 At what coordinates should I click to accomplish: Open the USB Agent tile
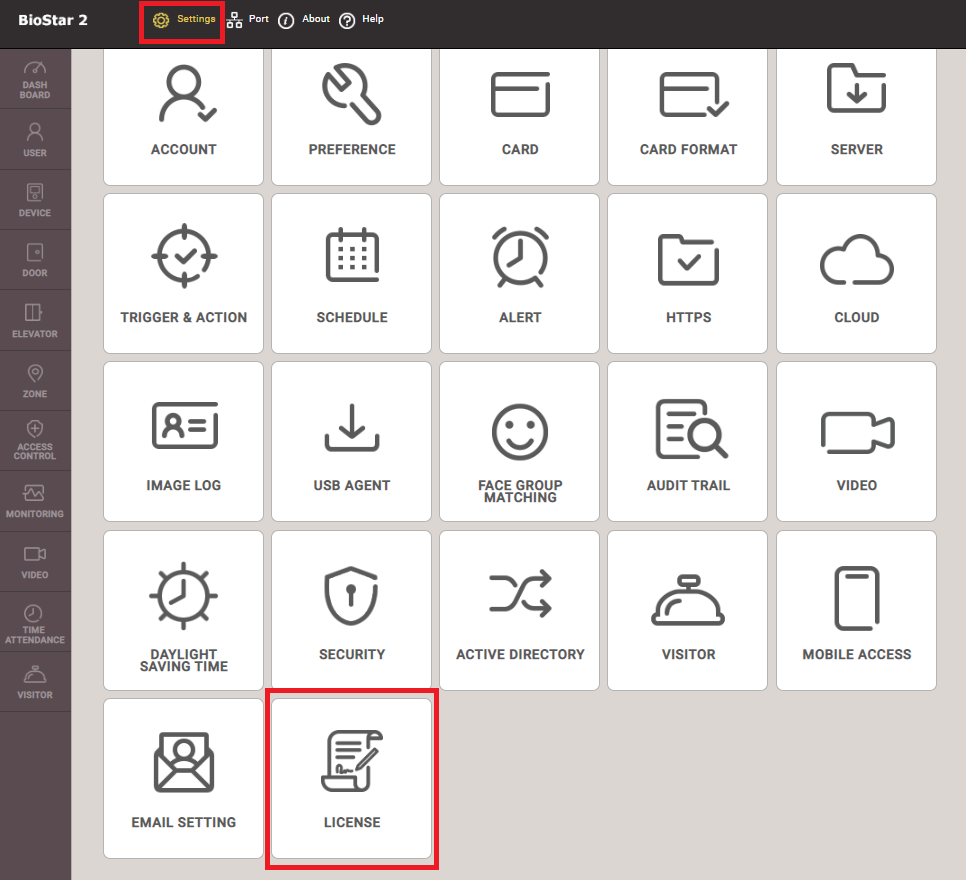(352, 441)
